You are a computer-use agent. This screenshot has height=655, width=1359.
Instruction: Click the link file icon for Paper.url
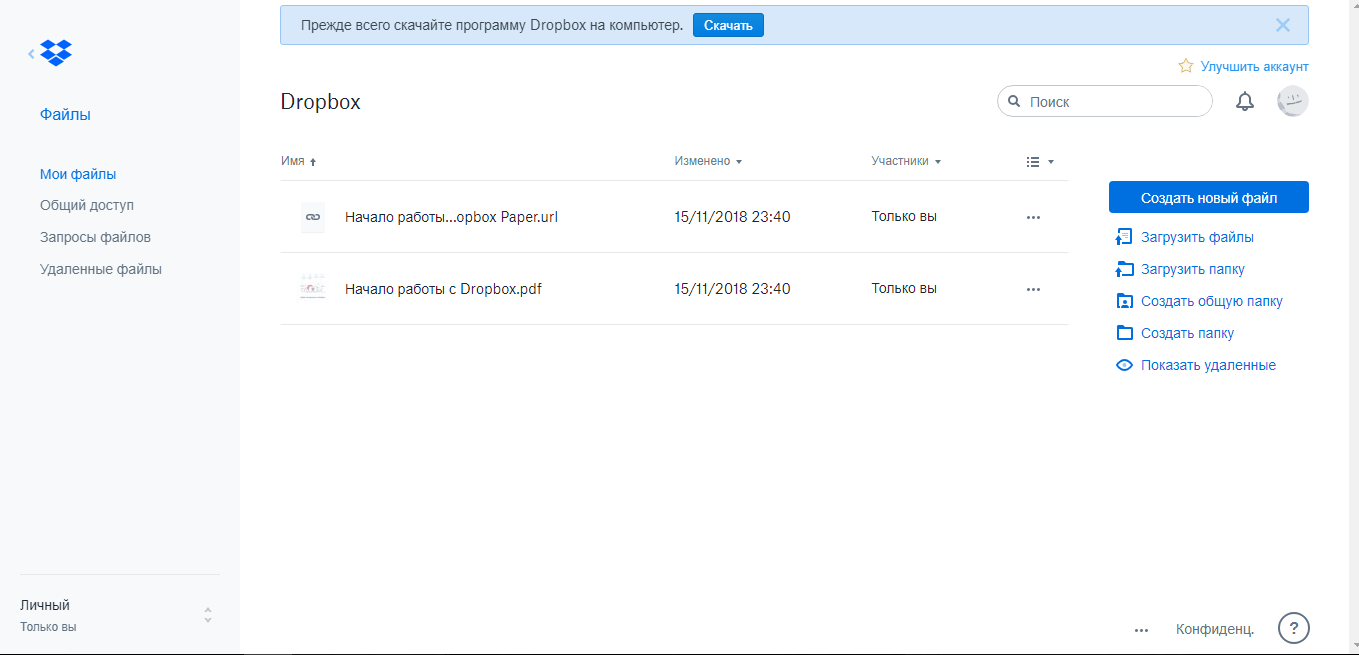pyautogui.click(x=313, y=217)
